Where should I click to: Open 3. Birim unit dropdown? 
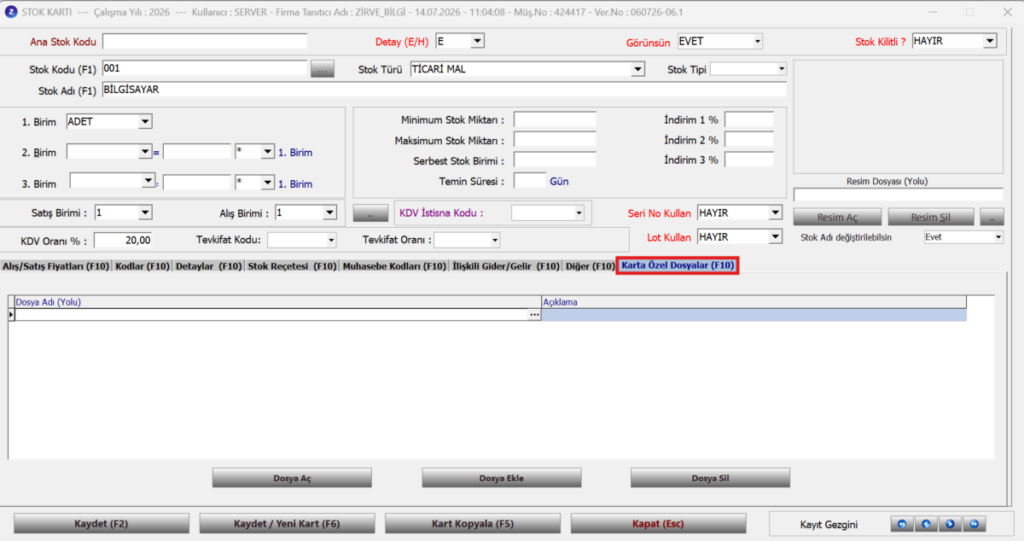[148, 180]
